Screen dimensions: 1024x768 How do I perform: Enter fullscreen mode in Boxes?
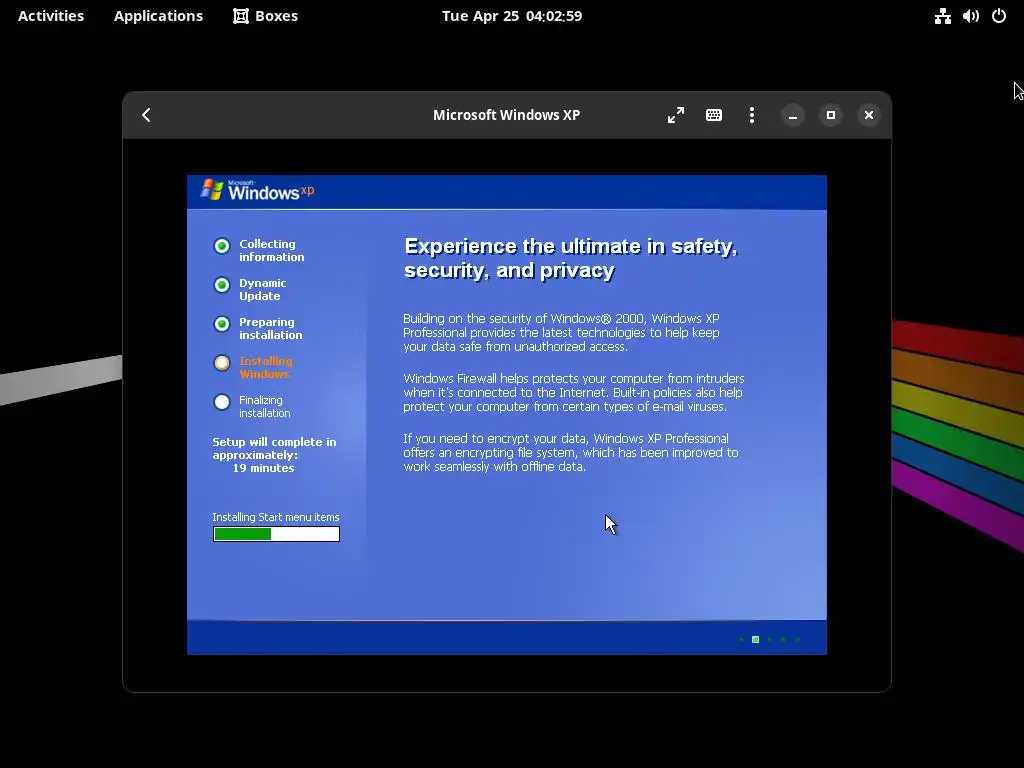click(676, 116)
